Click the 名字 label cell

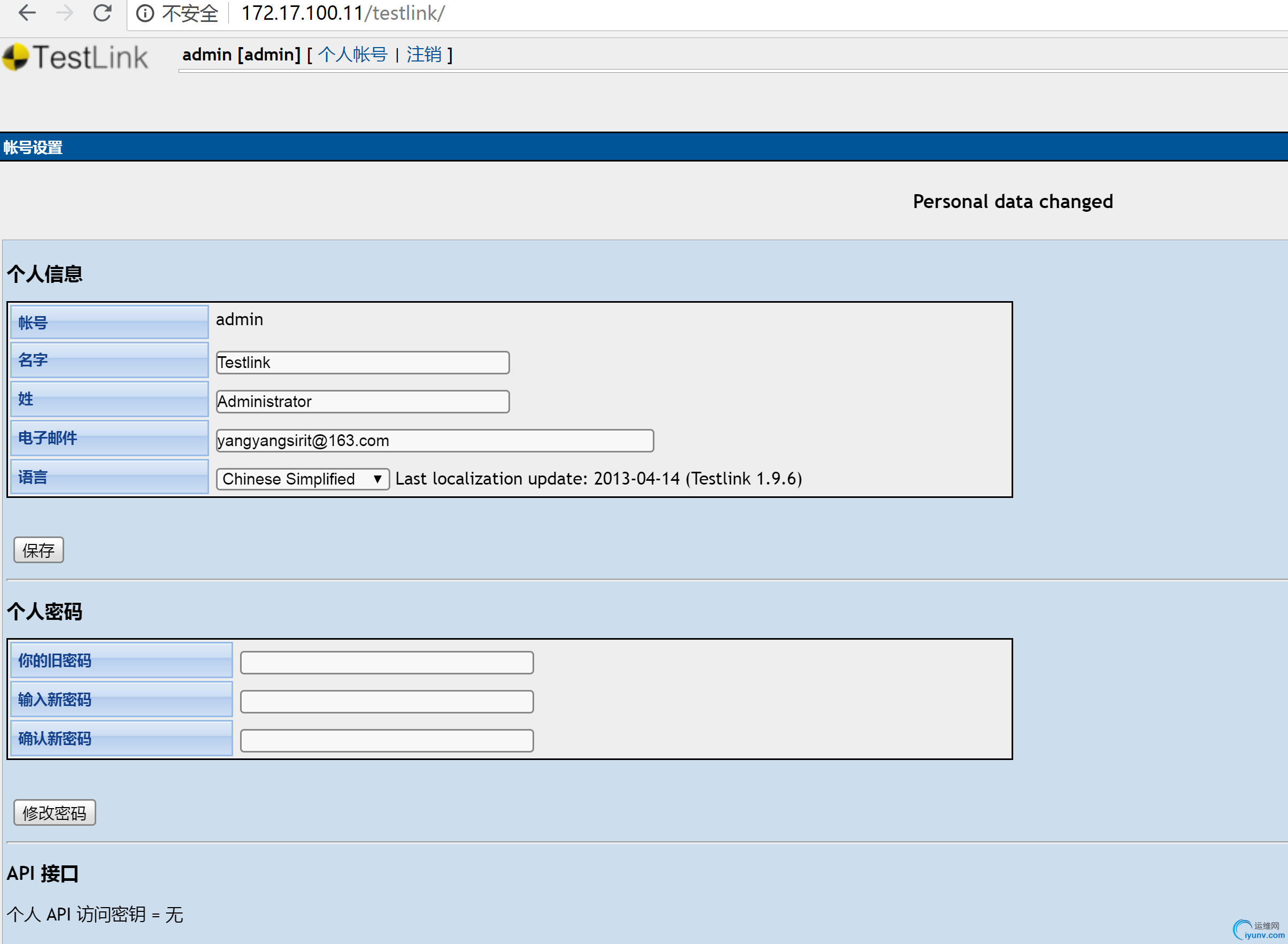tap(109, 360)
